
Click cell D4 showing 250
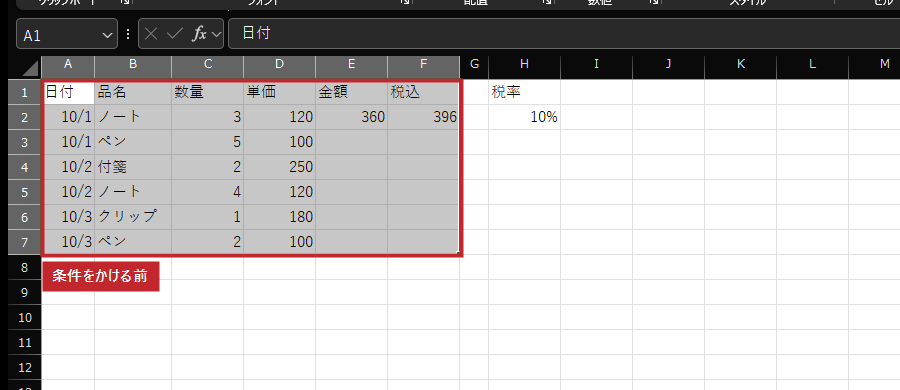pyautogui.click(x=280, y=167)
